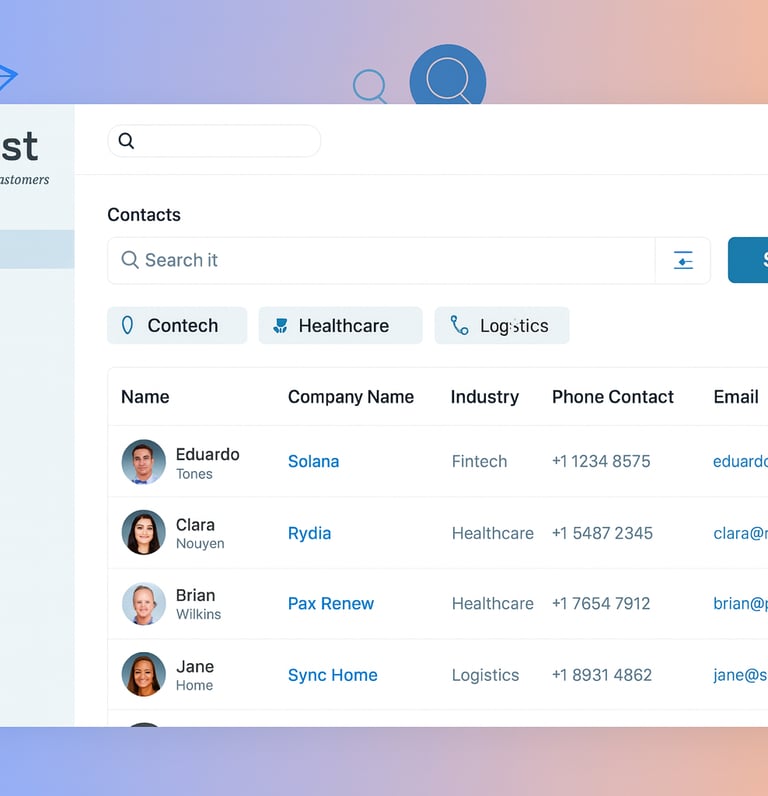Select the highlighted sidebar menu item
768x796 pixels.
click(37, 249)
